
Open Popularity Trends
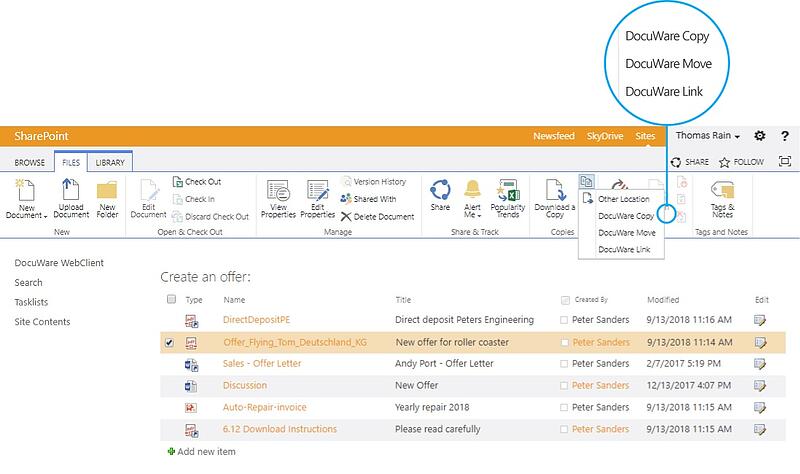508,199
